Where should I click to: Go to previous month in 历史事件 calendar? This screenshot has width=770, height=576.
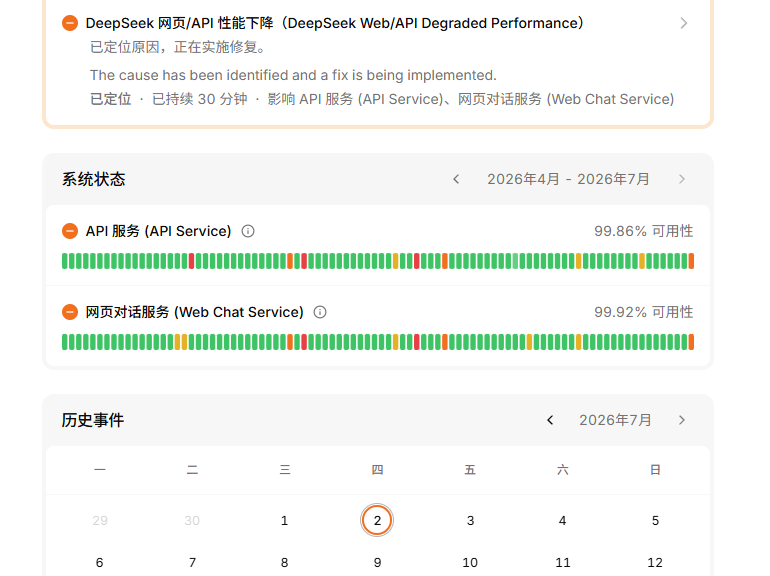click(550, 420)
